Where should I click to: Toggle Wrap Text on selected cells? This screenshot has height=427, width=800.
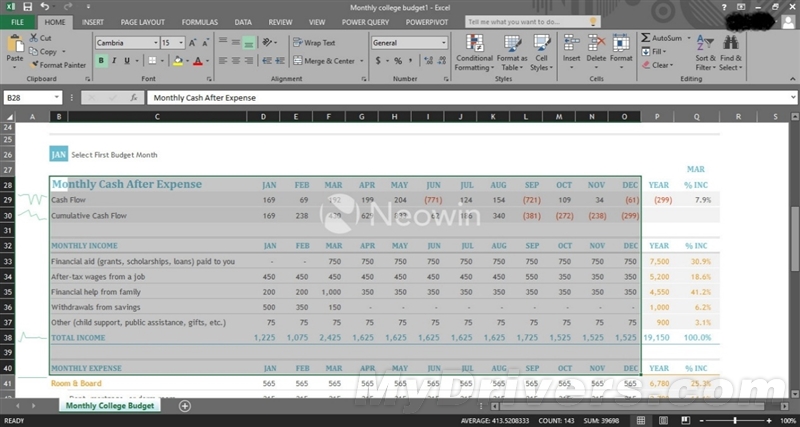point(314,43)
